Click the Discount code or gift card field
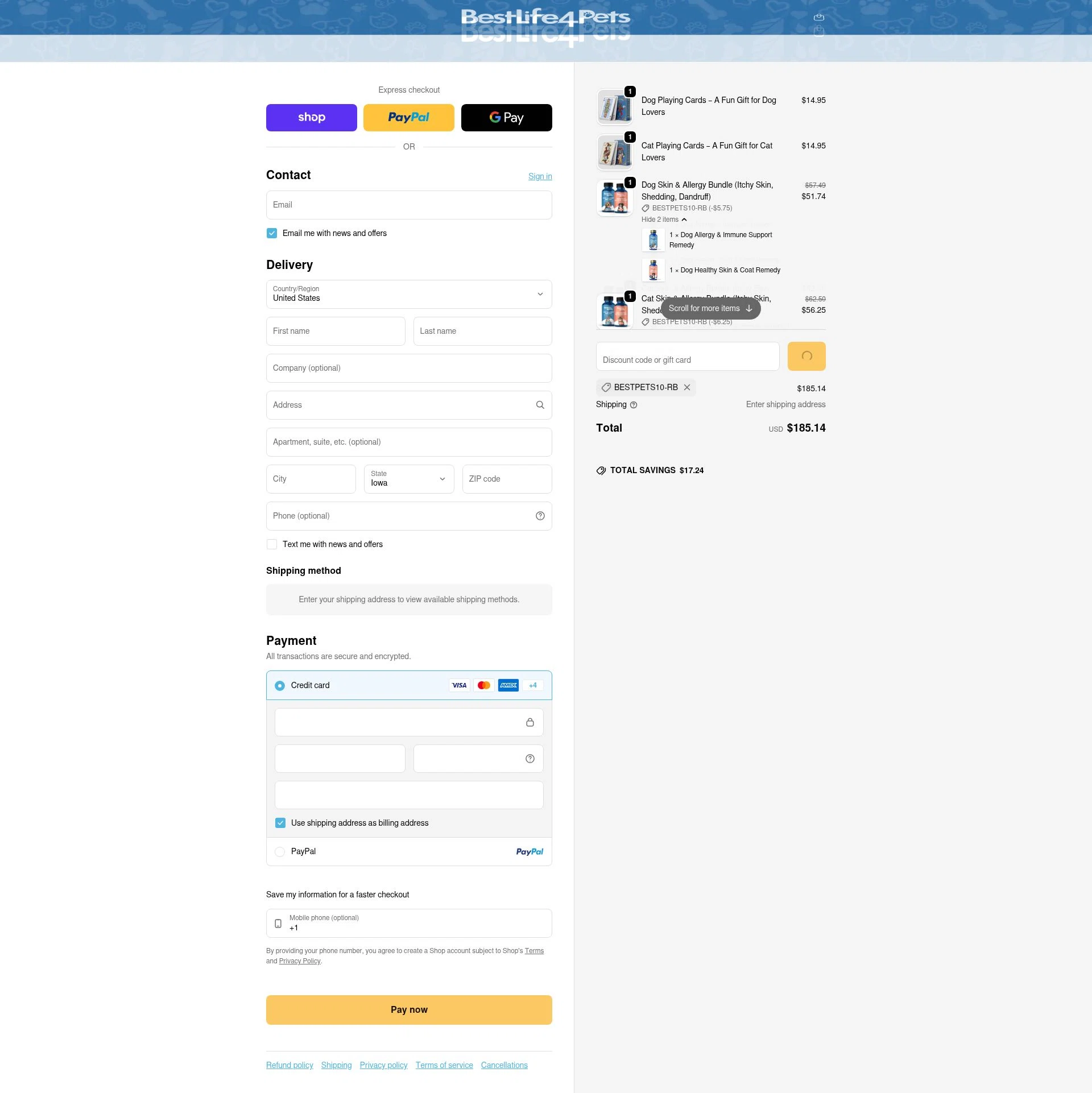 coord(688,357)
